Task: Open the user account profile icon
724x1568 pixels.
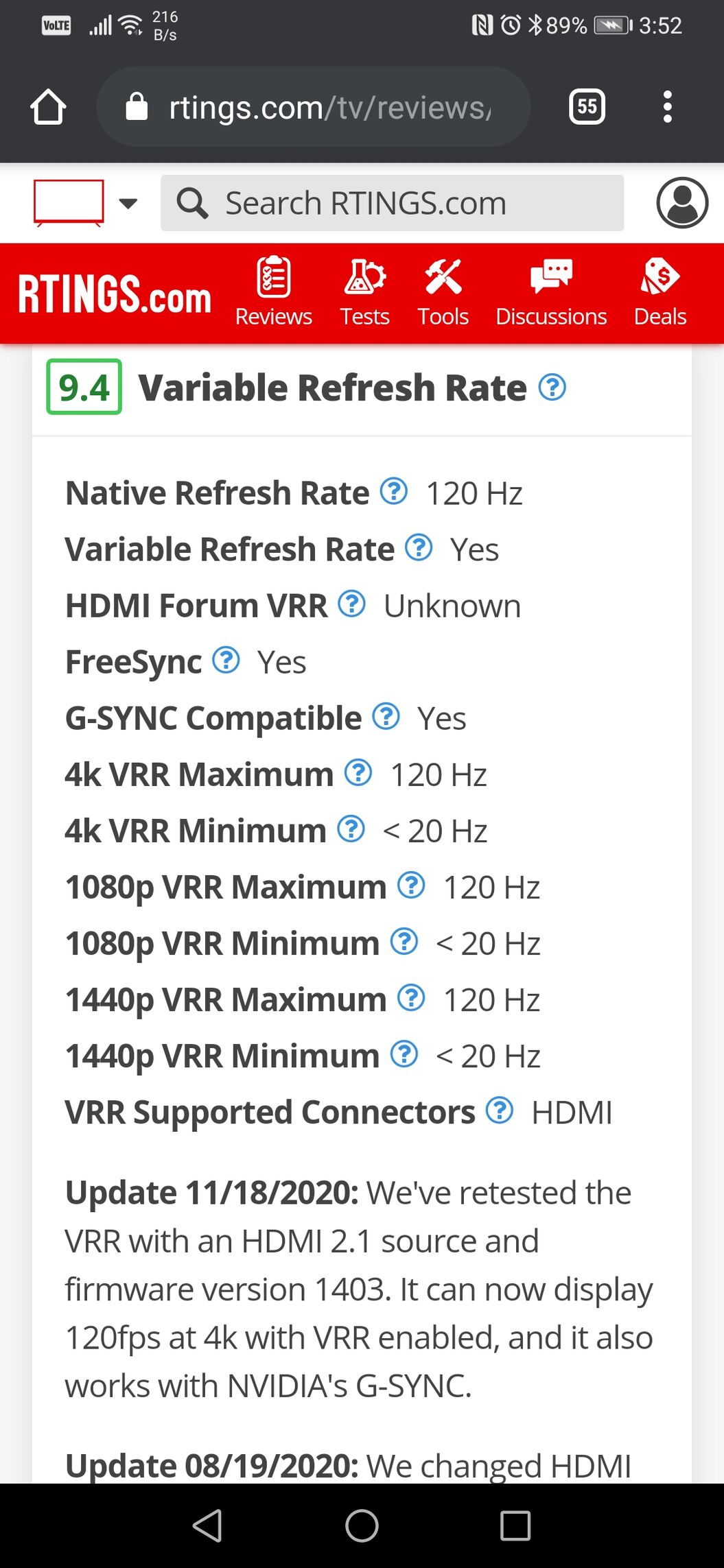Action: pyautogui.click(x=681, y=202)
